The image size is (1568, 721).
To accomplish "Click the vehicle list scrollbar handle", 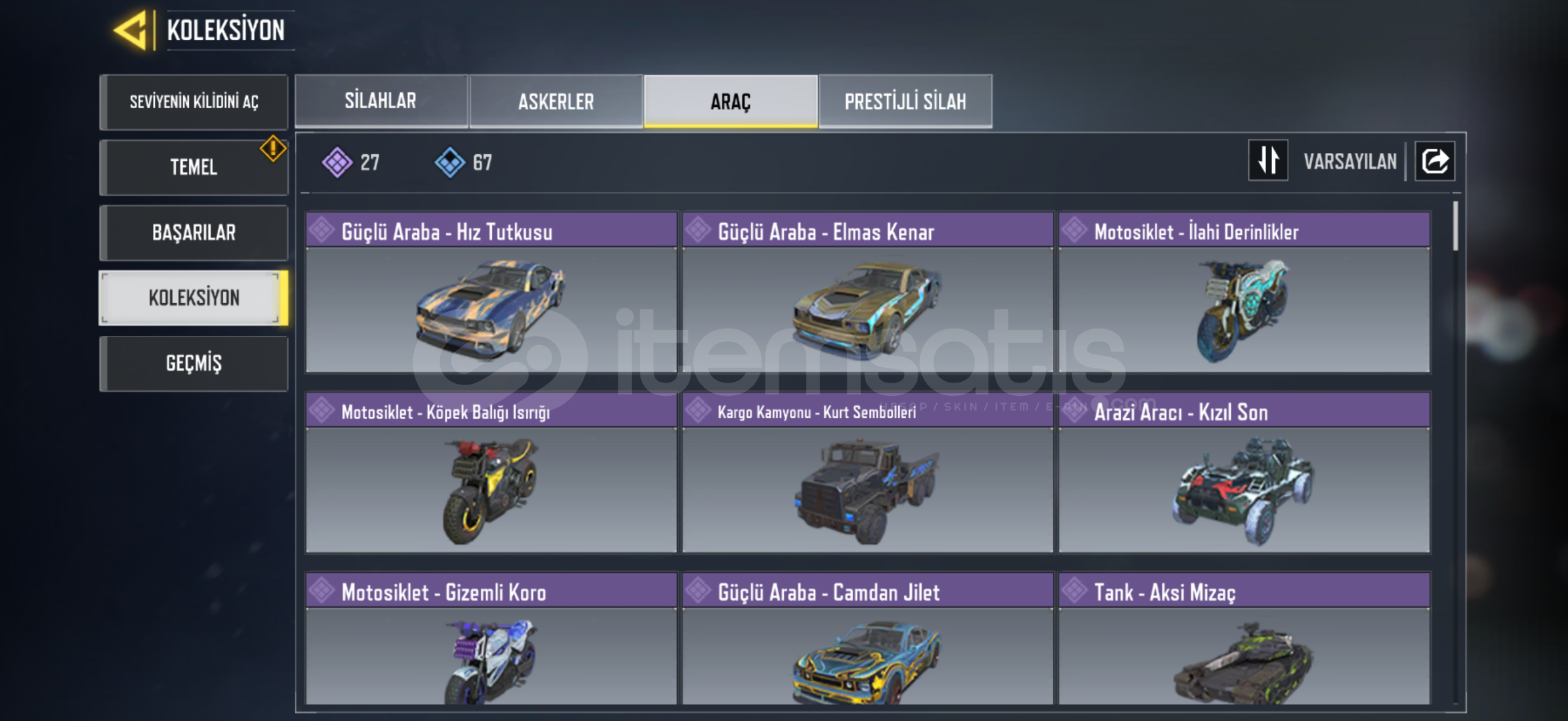I will 1455,226.
